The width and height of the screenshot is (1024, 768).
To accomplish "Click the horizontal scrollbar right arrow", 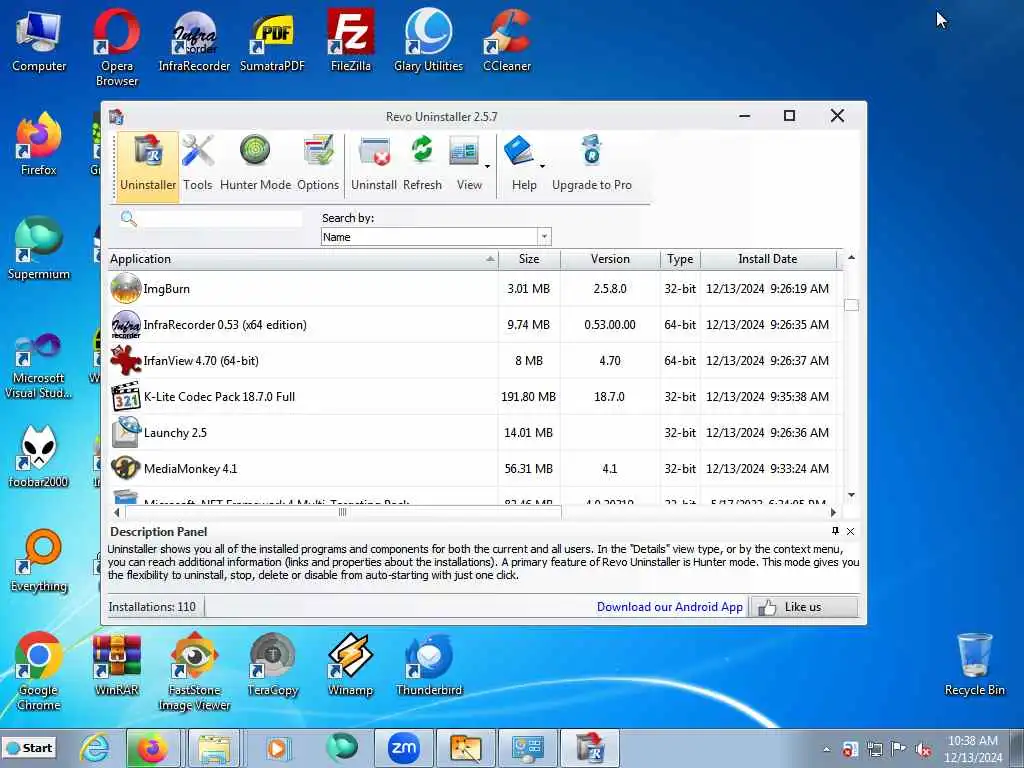I will (833, 513).
